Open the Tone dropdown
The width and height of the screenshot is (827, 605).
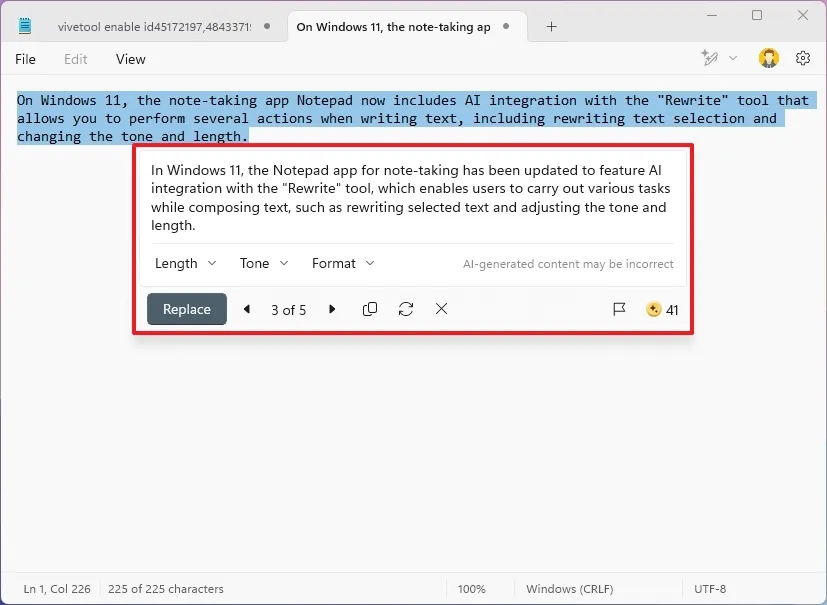tap(262, 263)
